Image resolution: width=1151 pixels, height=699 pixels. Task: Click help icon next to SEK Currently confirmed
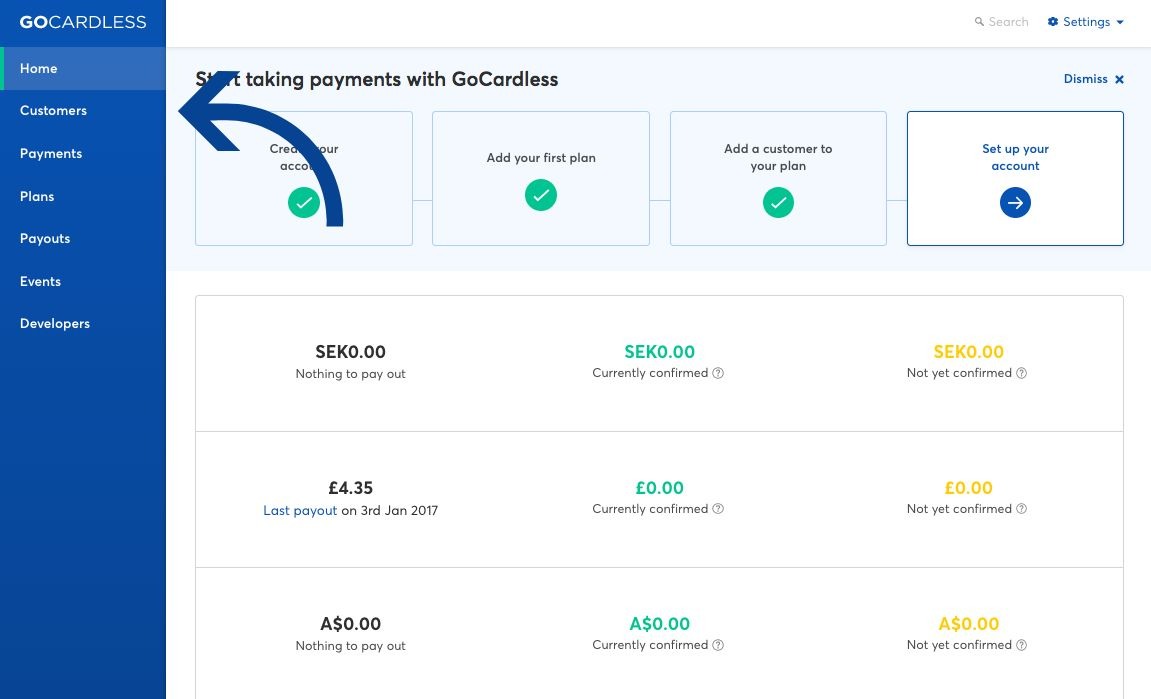[718, 373]
